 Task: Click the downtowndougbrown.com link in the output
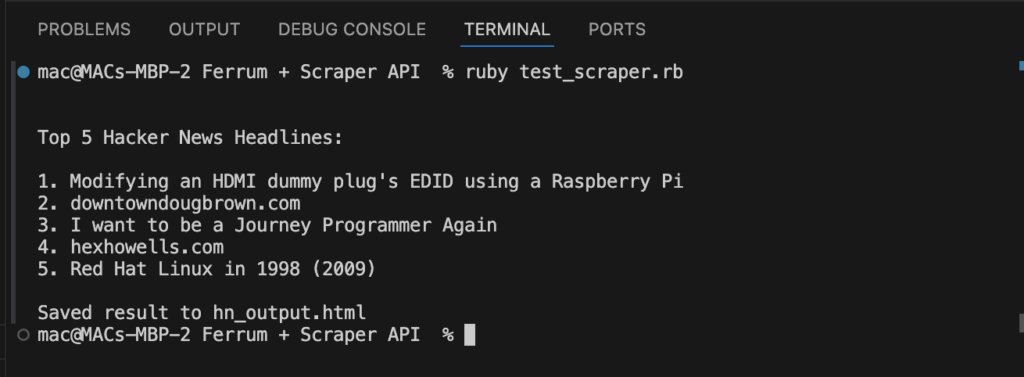point(185,204)
